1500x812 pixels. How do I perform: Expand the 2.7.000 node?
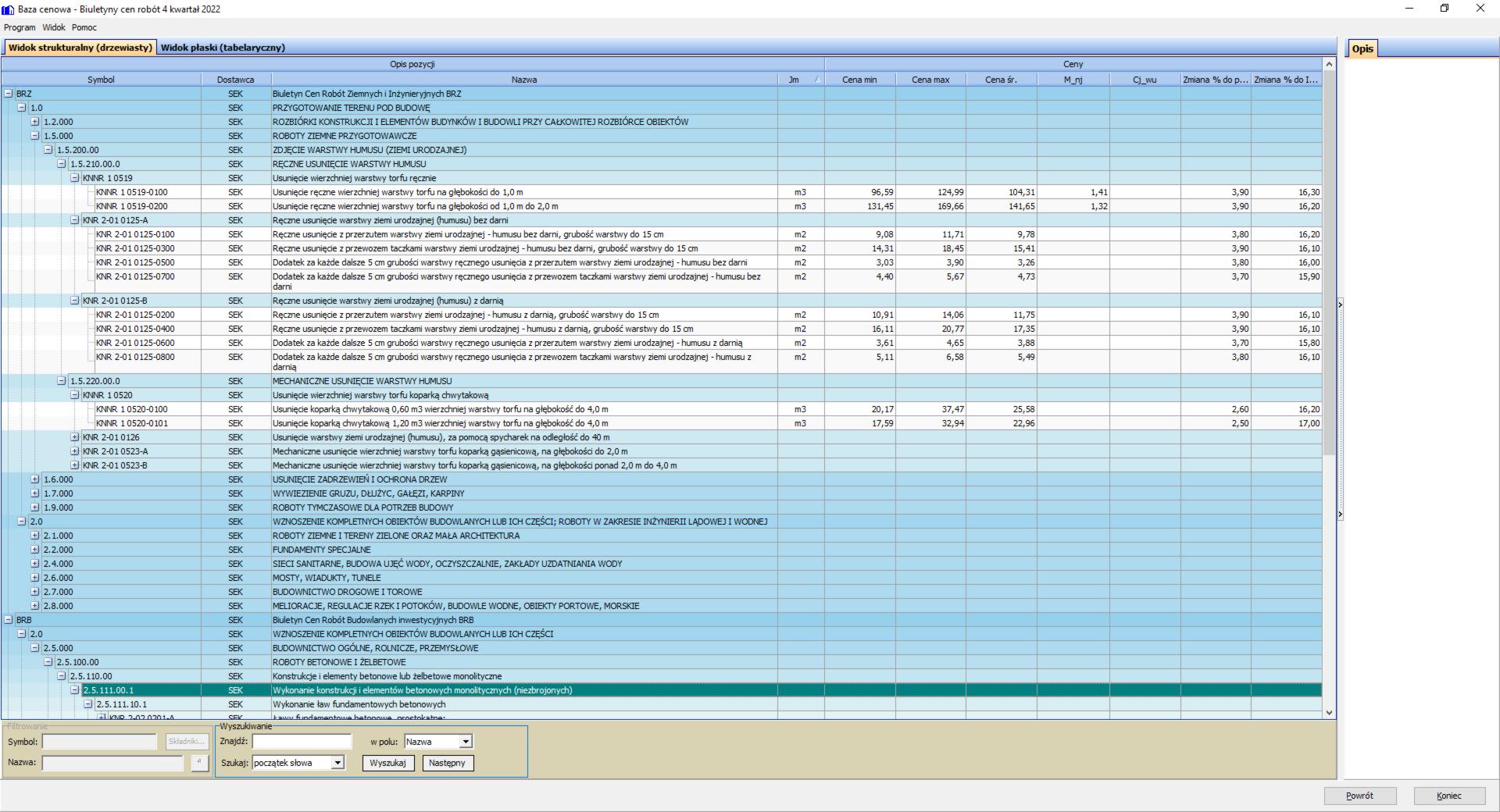point(35,592)
